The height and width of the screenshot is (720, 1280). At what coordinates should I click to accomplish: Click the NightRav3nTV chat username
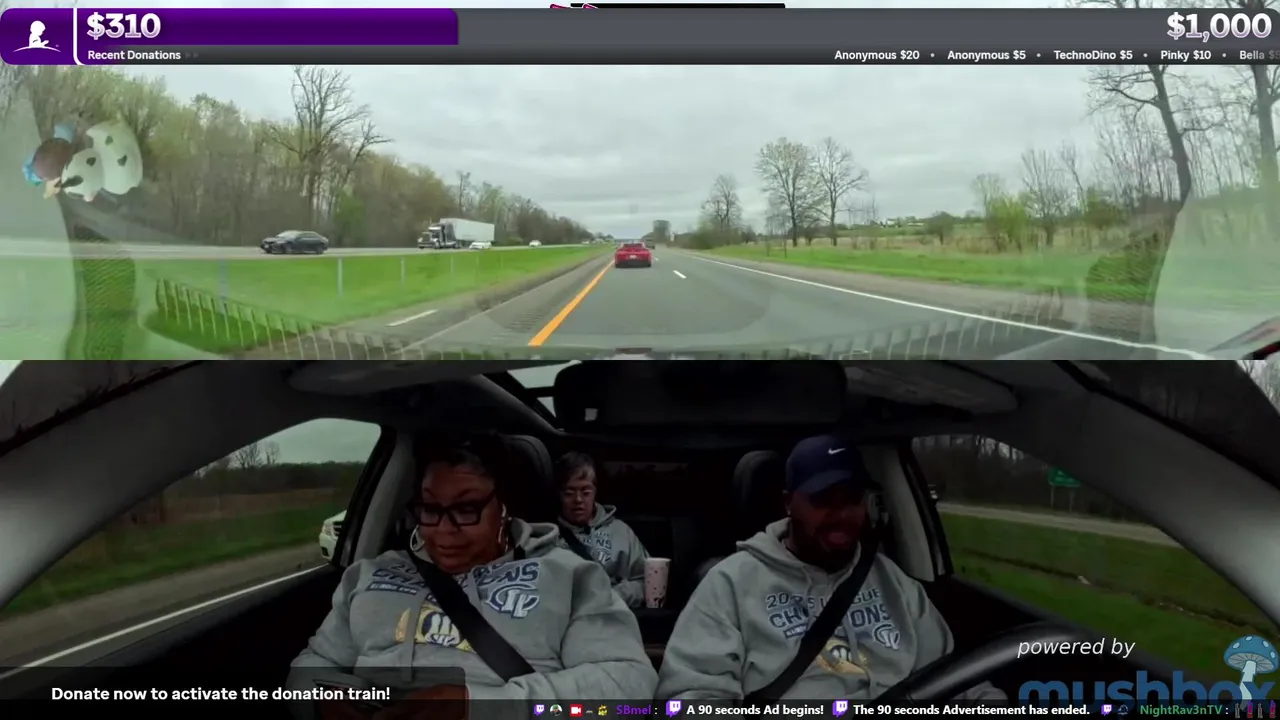(1182, 710)
